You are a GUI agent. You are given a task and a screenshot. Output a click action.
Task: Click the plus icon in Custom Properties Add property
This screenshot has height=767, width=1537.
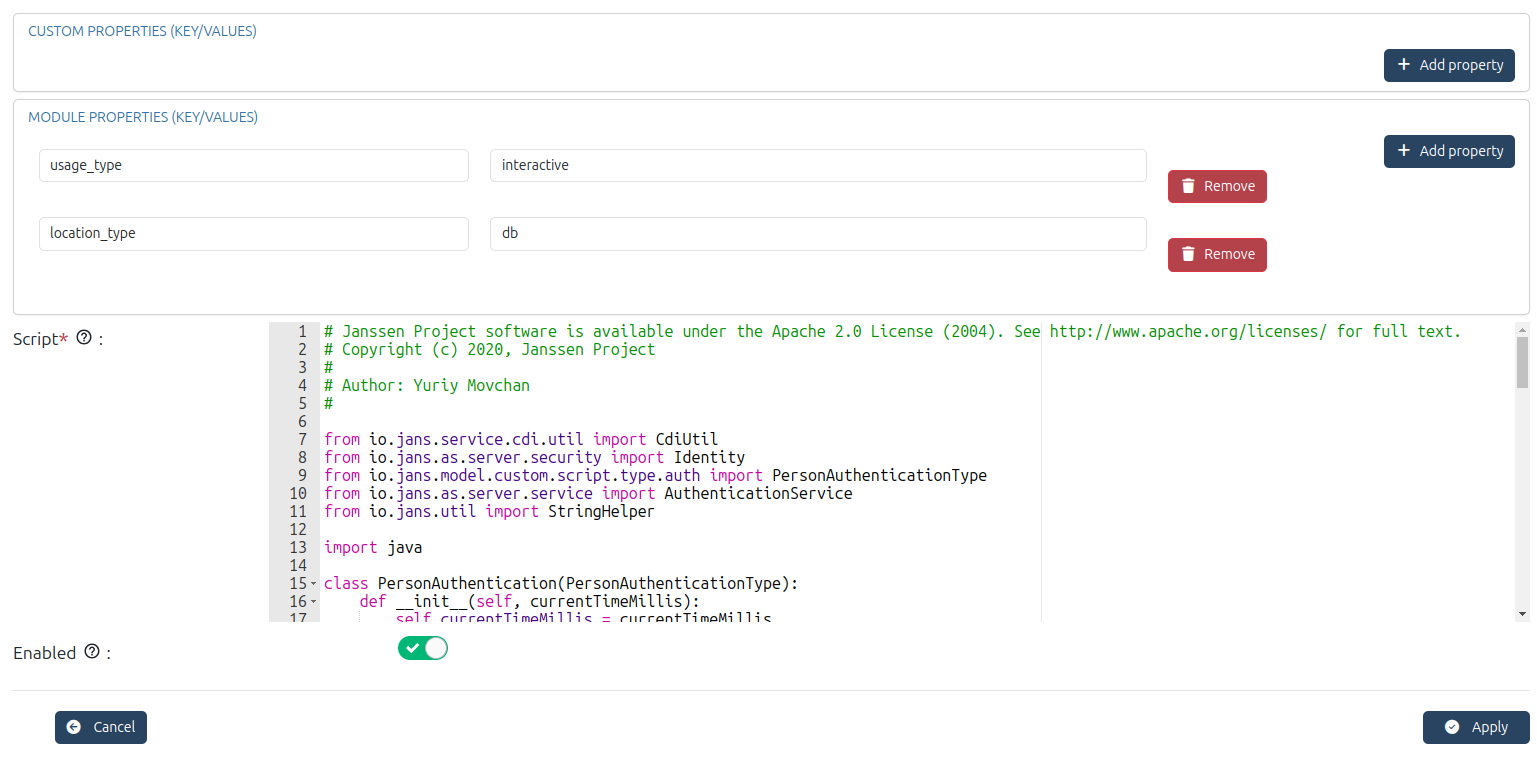(1404, 65)
